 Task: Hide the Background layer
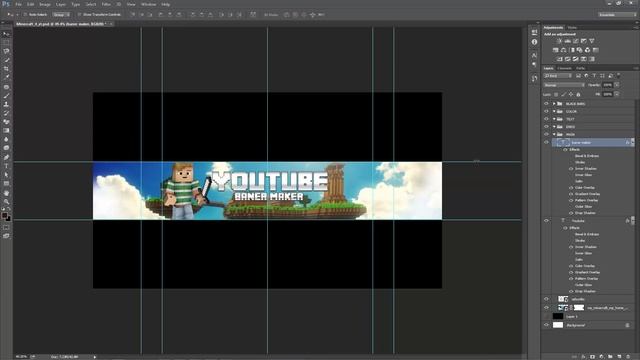tap(547, 325)
